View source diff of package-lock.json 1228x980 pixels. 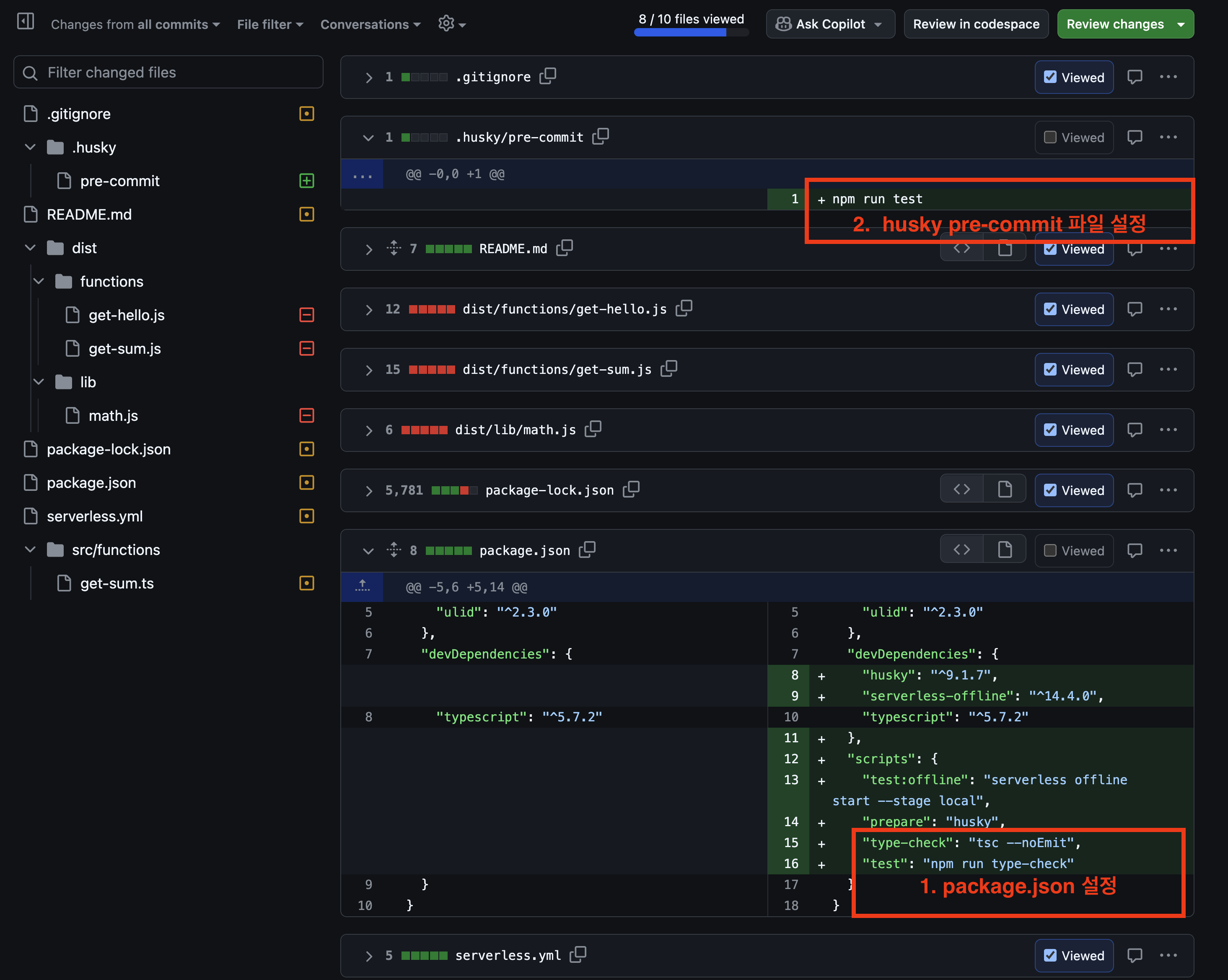click(x=961, y=490)
